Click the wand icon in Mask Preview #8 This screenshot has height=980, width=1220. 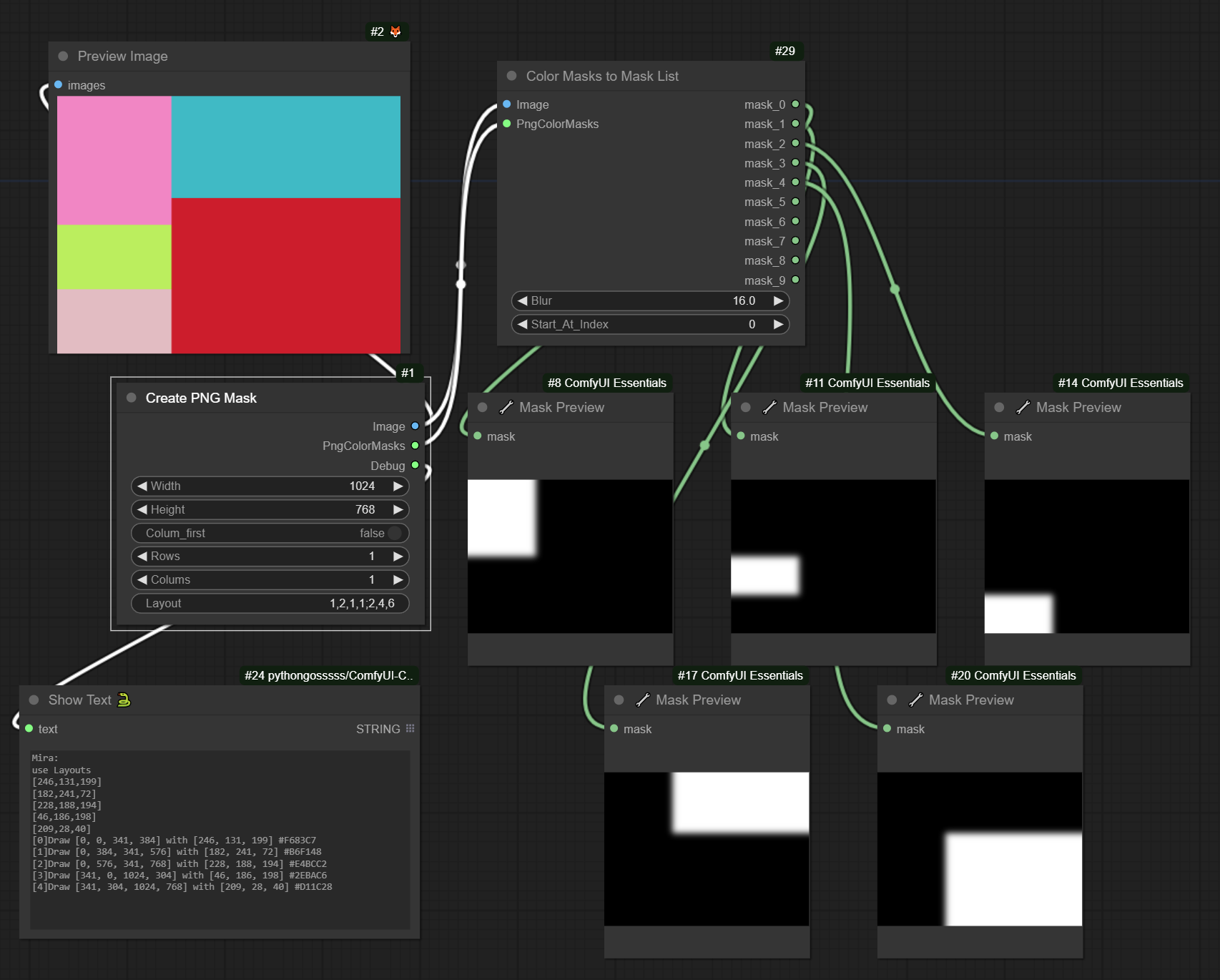(x=506, y=407)
